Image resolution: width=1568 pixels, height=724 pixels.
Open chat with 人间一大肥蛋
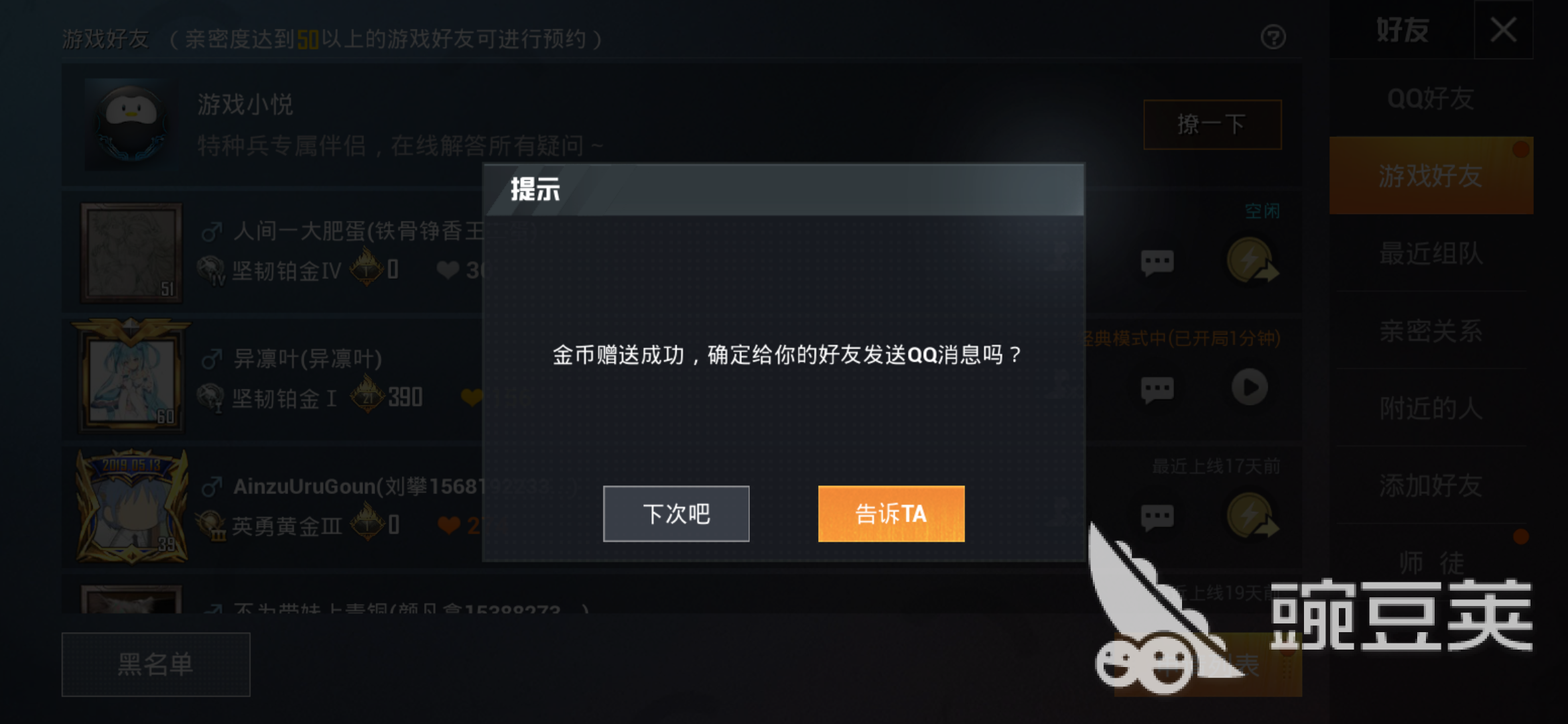(1157, 262)
